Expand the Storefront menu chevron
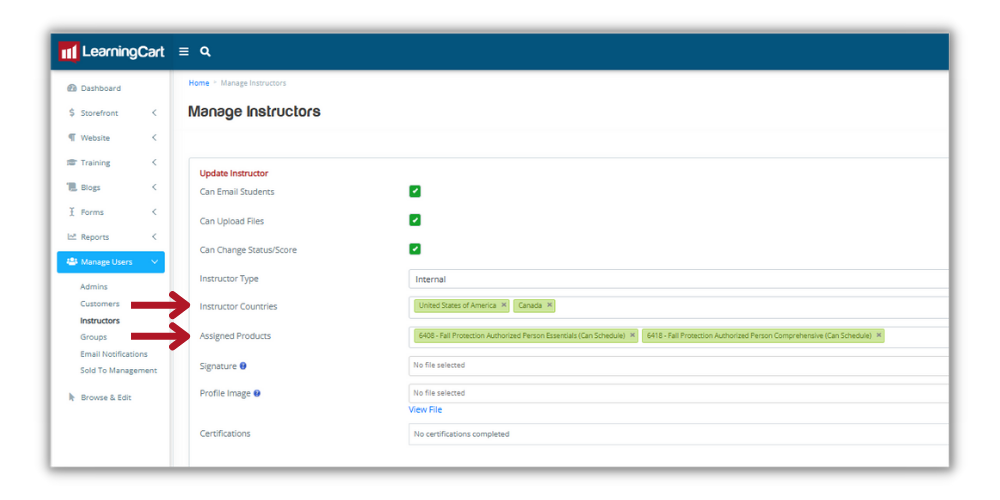 coord(154,113)
